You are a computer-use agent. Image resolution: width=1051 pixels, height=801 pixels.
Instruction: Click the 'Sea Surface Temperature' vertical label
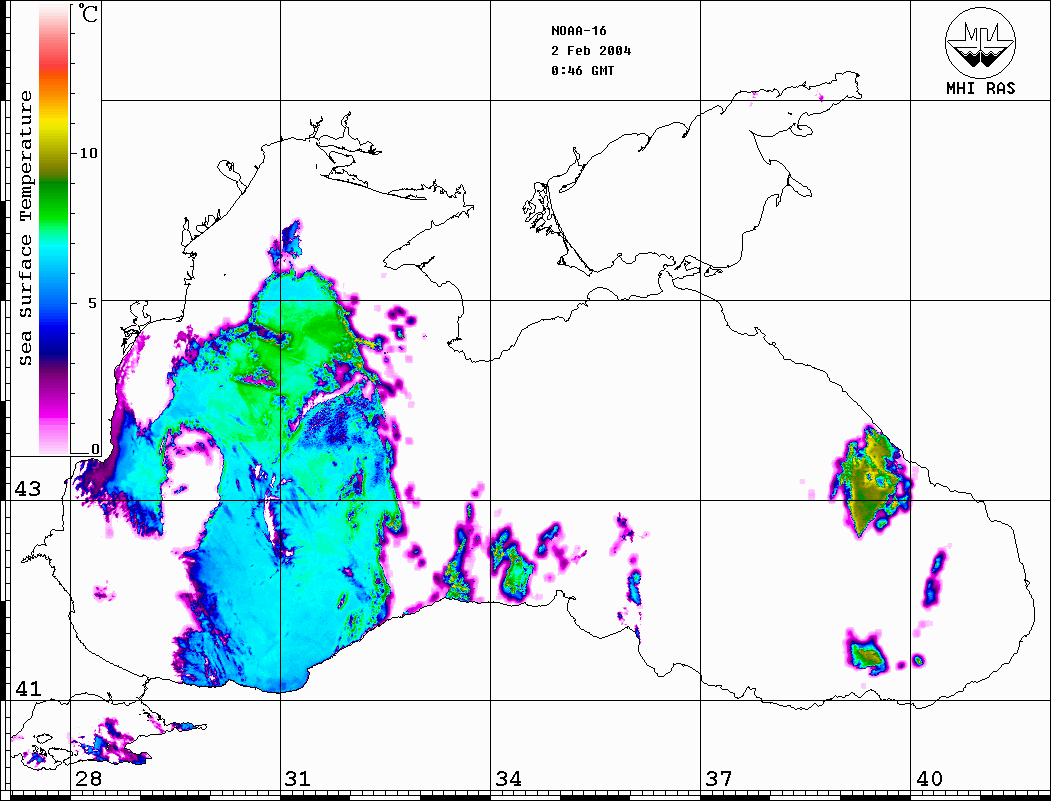pos(25,228)
